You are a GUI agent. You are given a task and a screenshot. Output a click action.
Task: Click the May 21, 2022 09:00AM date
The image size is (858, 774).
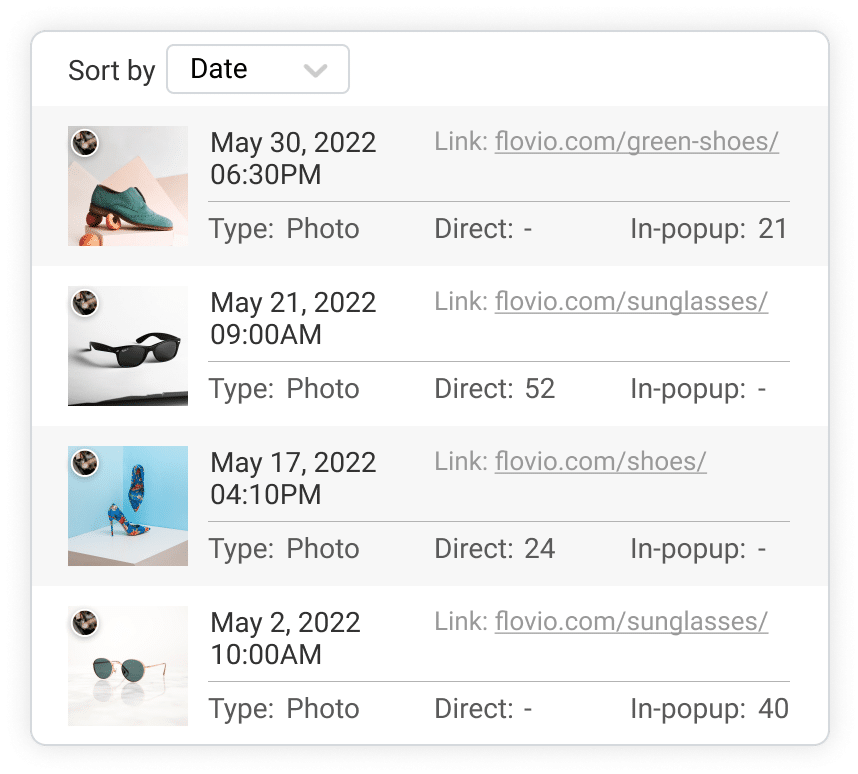tap(293, 318)
